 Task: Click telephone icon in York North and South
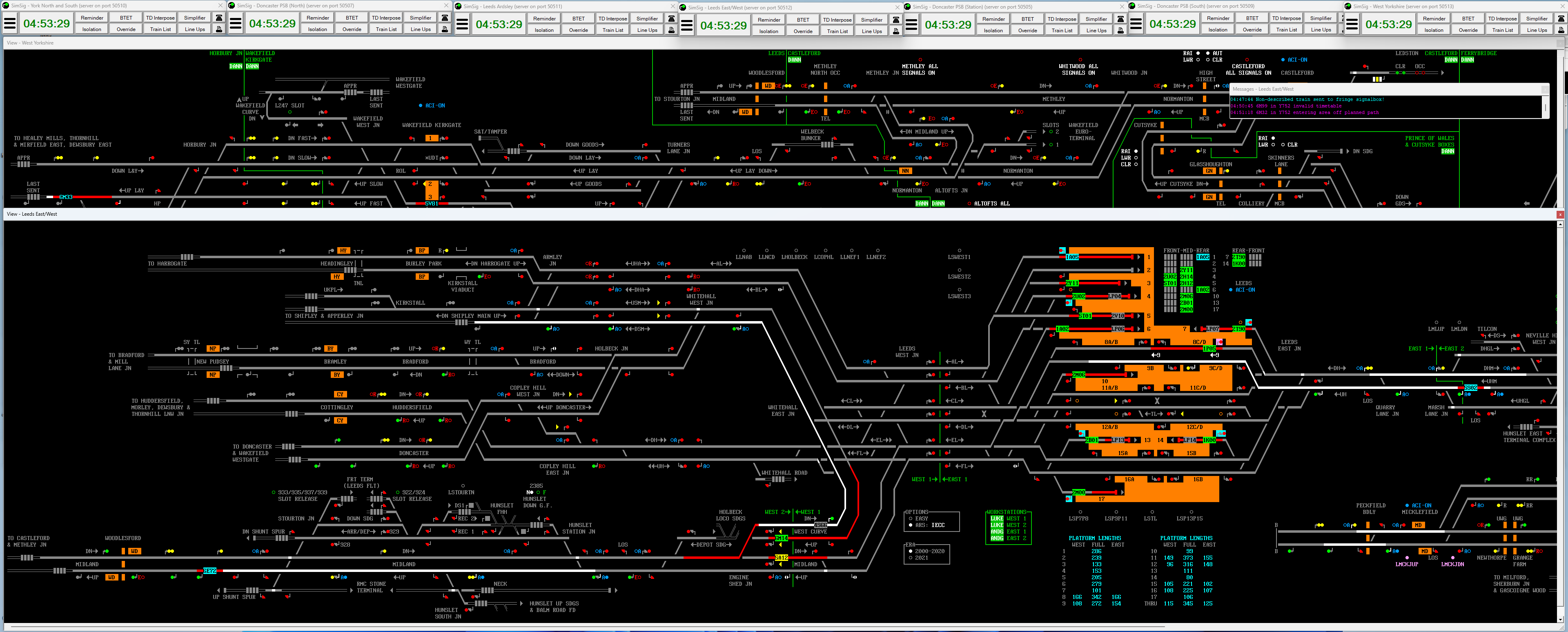[x=219, y=18]
